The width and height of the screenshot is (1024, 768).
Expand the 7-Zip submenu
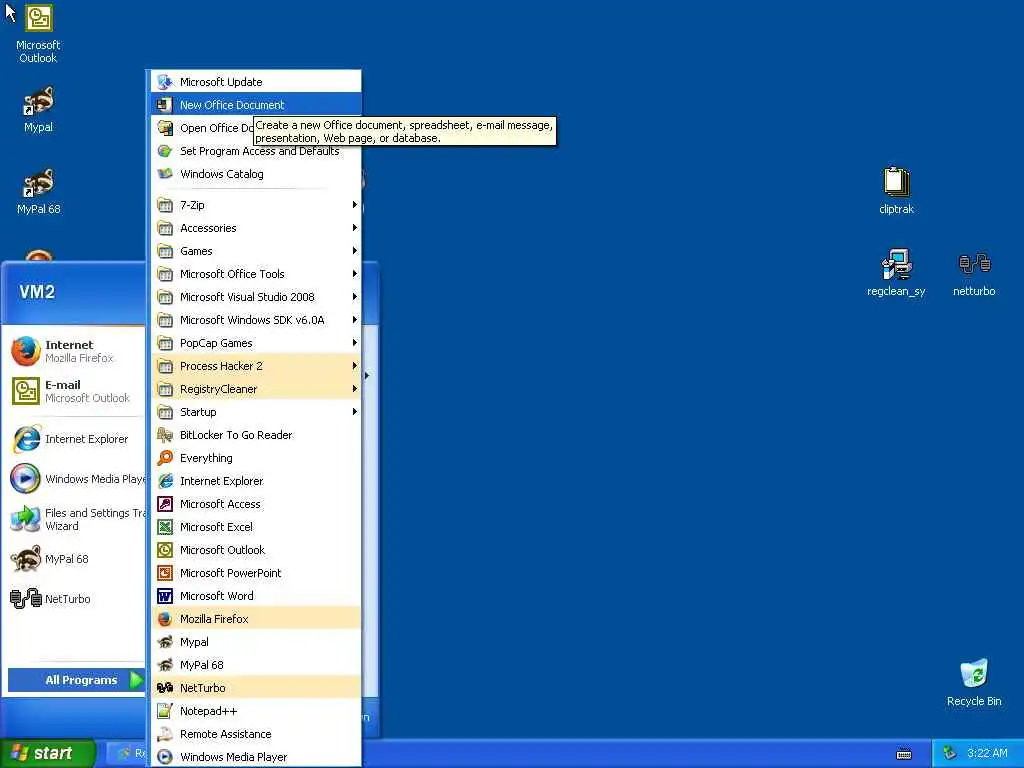[x=256, y=205]
